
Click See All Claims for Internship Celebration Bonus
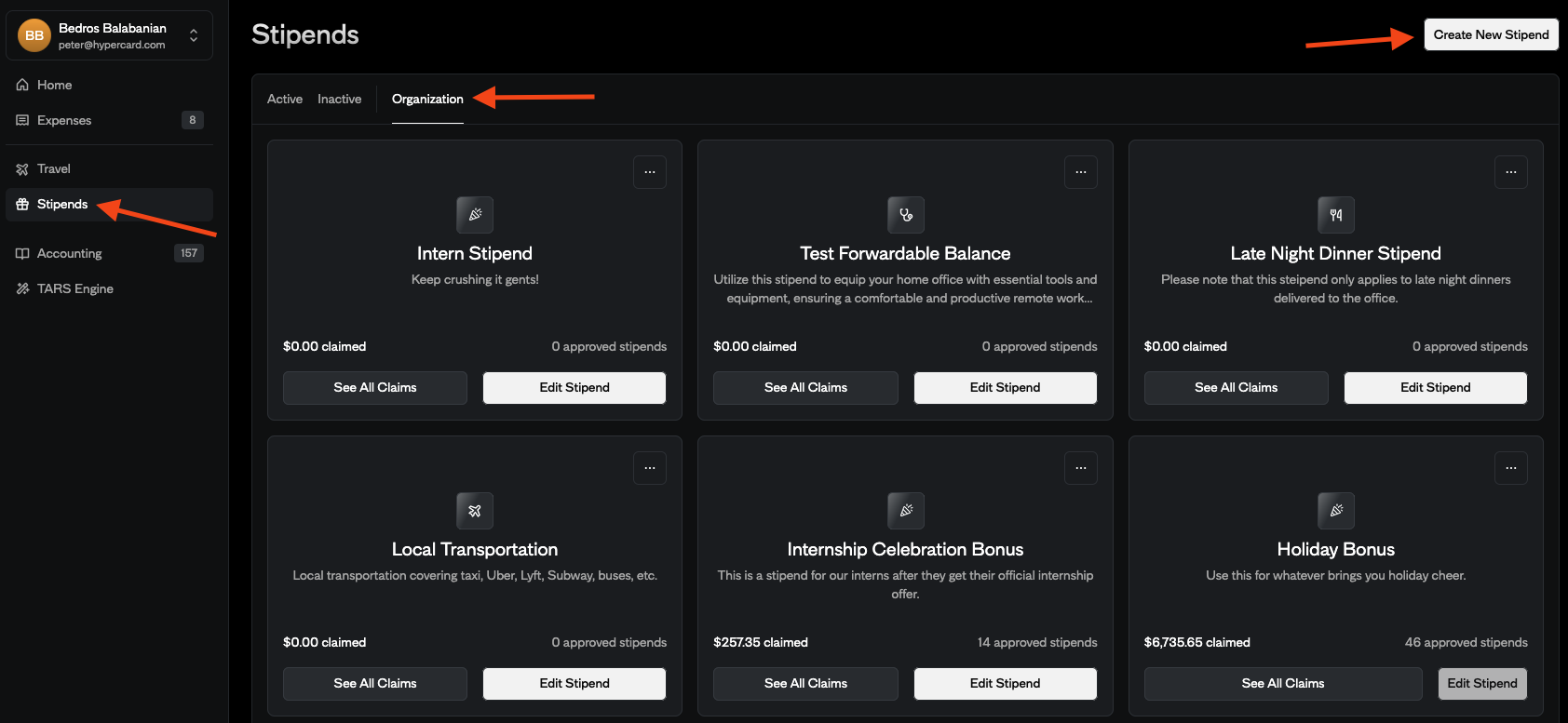click(805, 683)
